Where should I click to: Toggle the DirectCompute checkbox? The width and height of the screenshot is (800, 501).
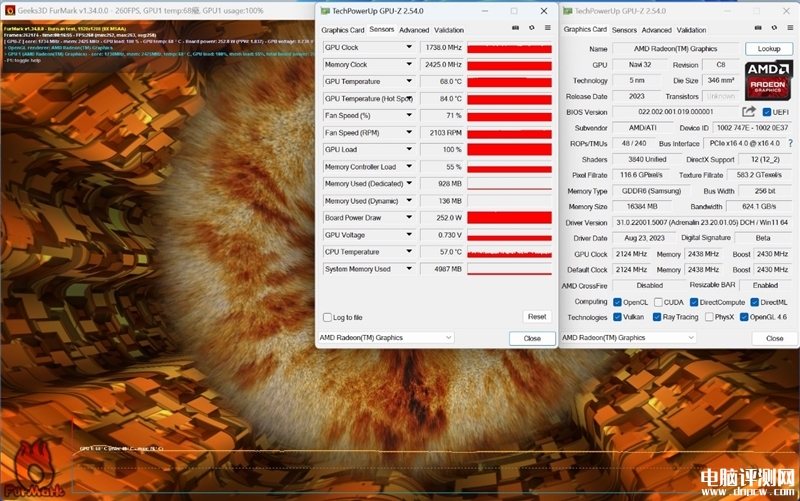[x=694, y=302]
